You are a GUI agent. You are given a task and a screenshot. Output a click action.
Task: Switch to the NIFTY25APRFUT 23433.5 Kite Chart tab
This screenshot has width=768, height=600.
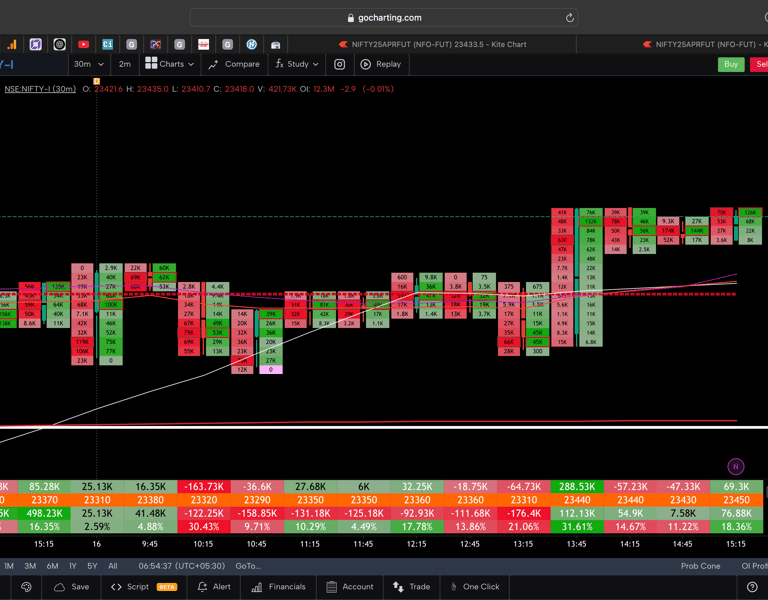pos(432,45)
